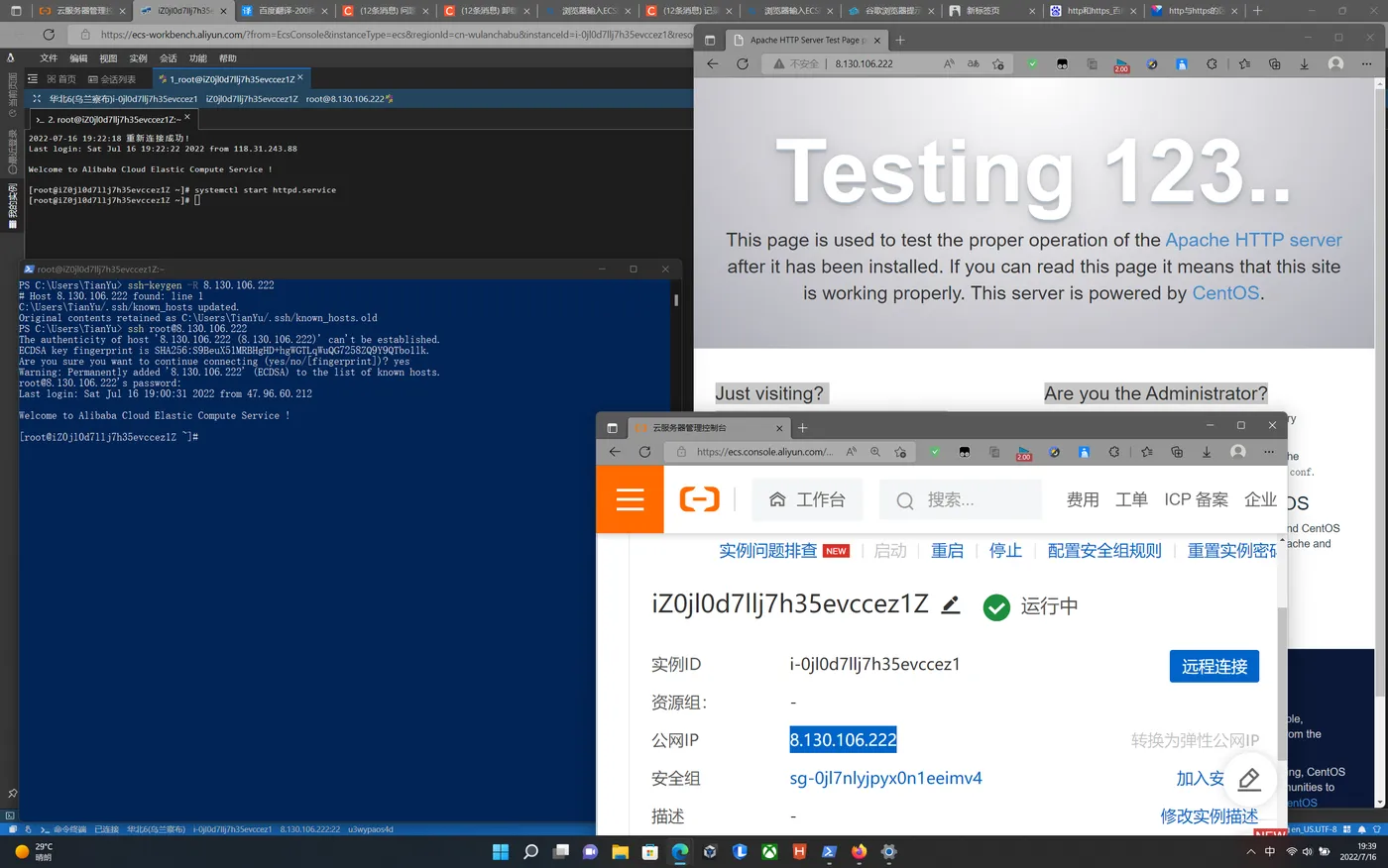
Task: Add console page to favorites star icon
Action: point(900,452)
